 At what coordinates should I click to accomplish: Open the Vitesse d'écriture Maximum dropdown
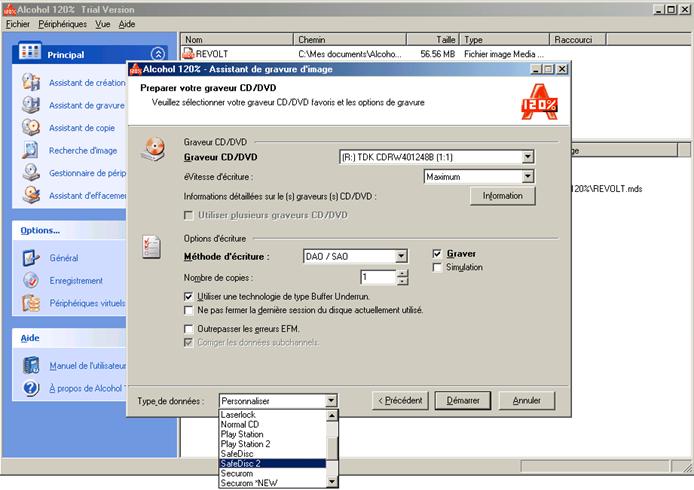(528, 177)
